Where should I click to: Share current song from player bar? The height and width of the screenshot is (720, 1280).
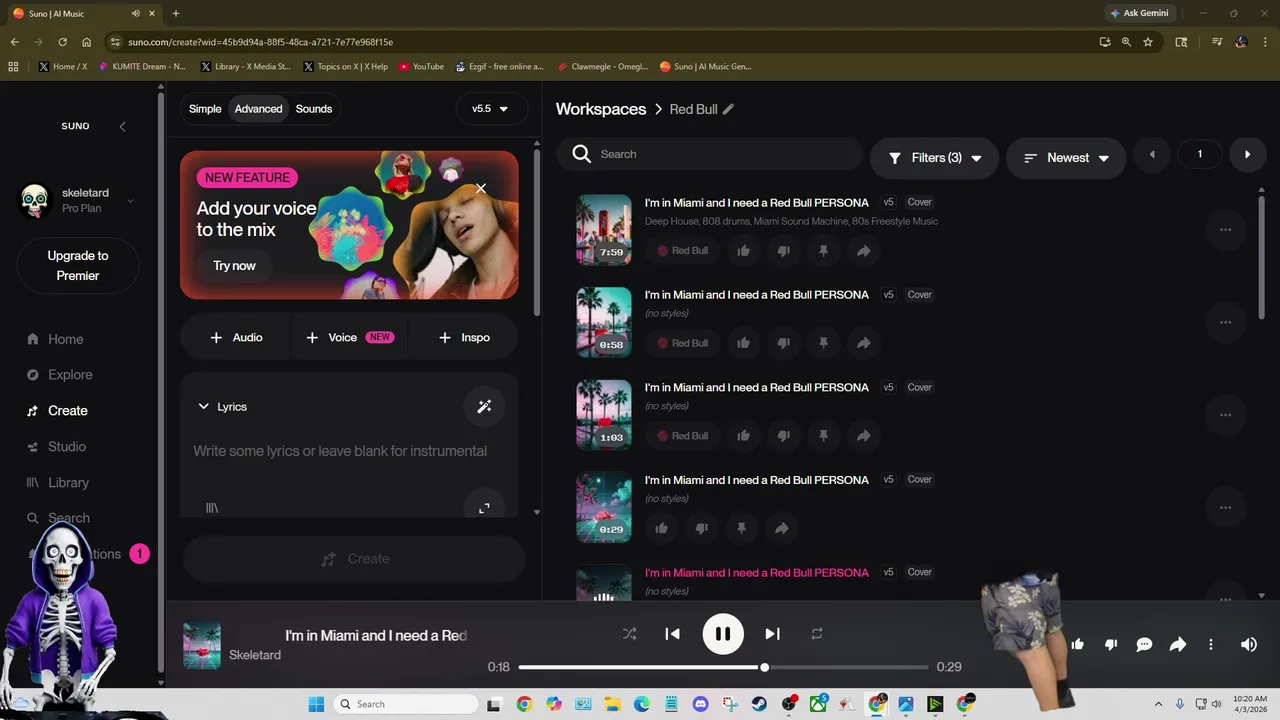point(1178,645)
